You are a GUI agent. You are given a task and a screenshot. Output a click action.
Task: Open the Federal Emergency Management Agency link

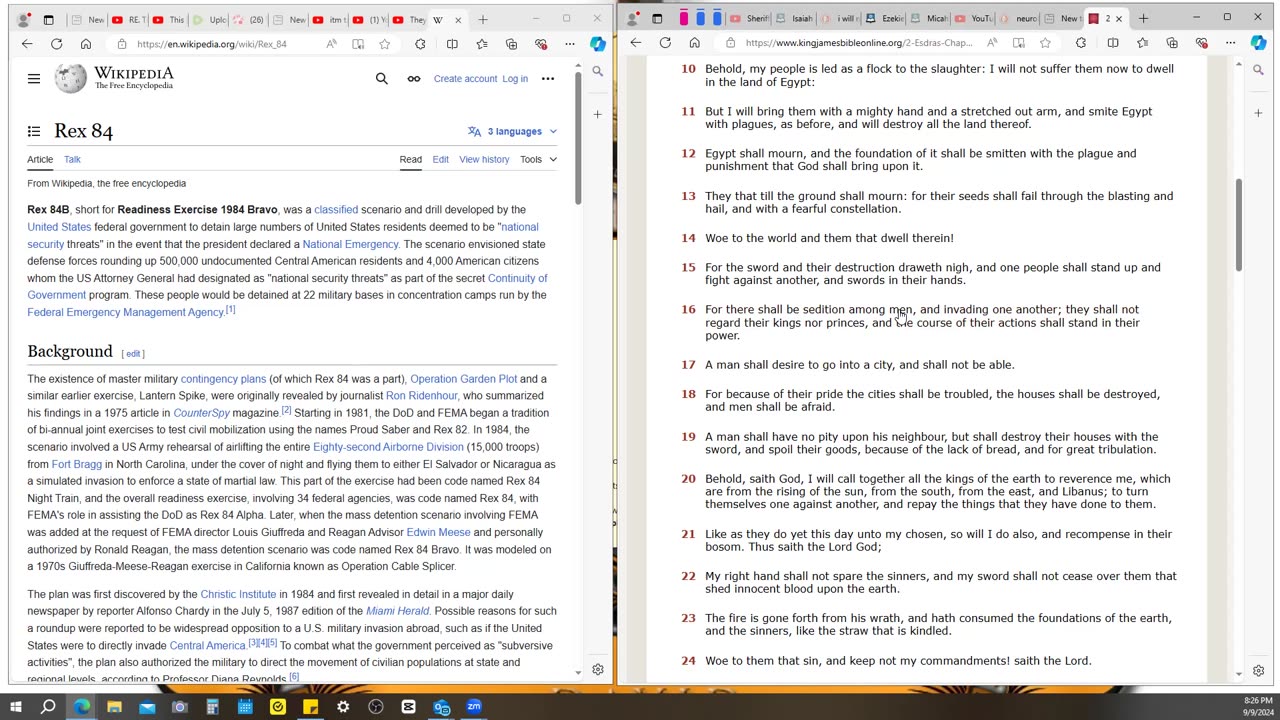click(125, 312)
